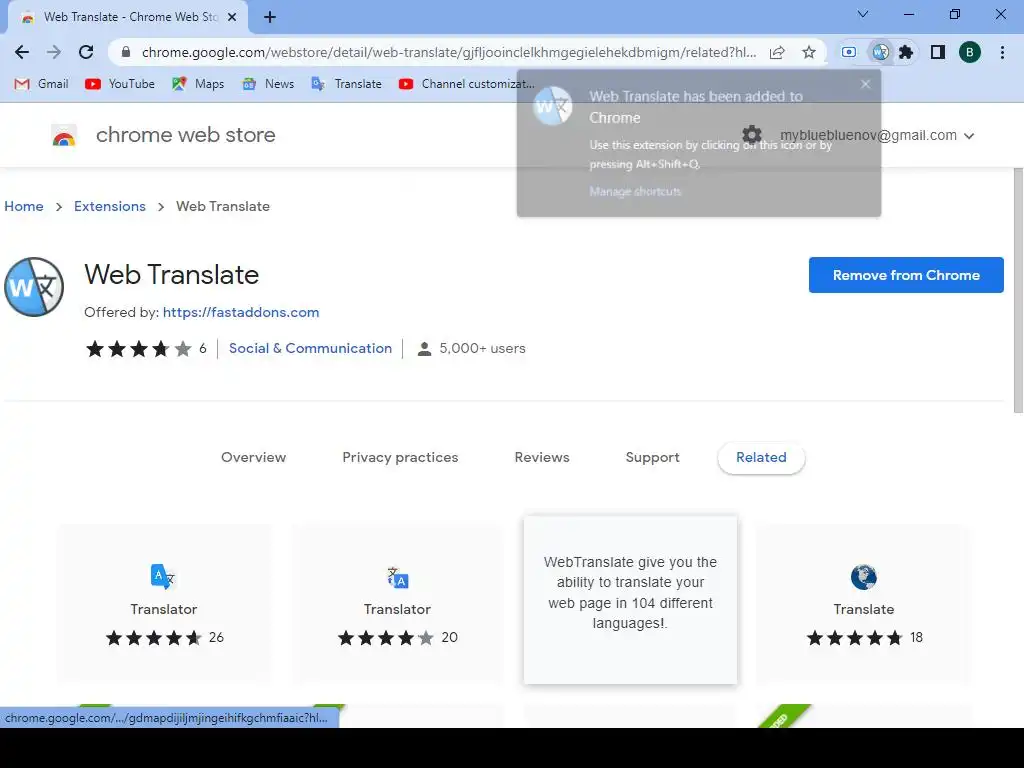1024x768 pixels.
Task: Share this page via share icon
Action: 777,52
